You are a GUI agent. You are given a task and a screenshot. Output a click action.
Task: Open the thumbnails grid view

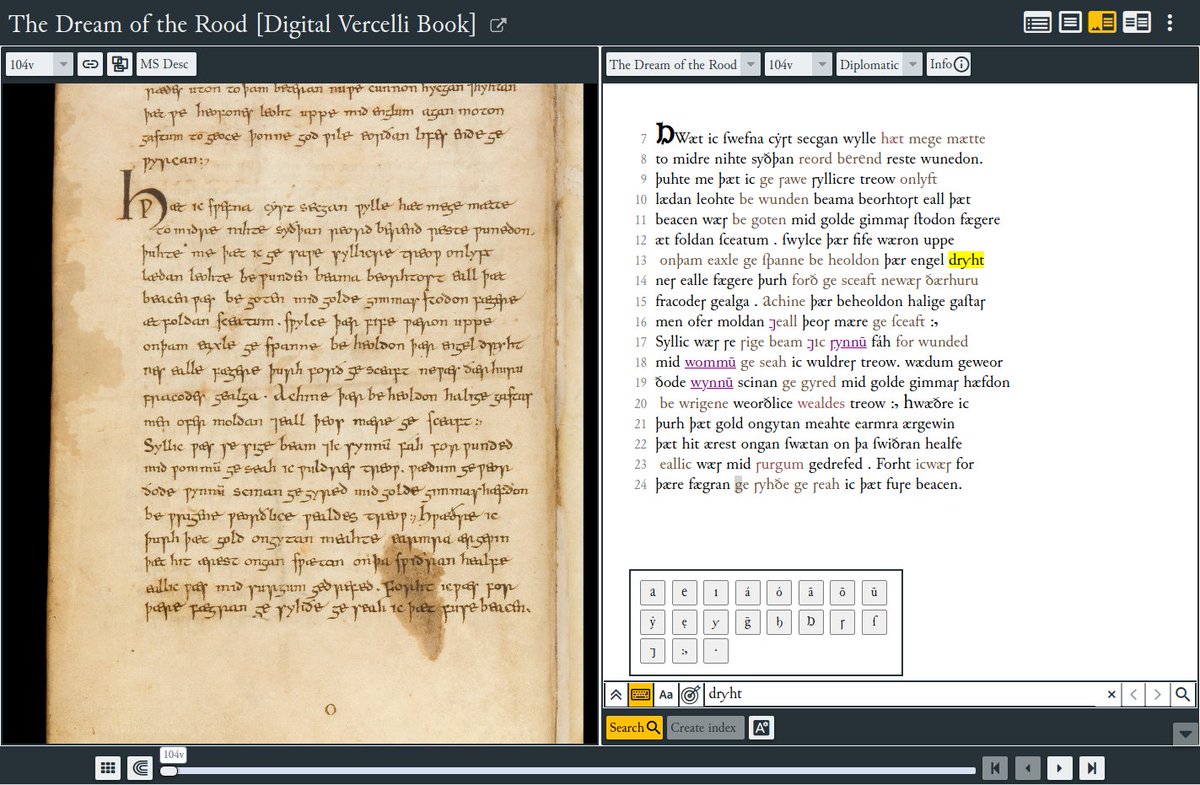click(x=109, y=768)
